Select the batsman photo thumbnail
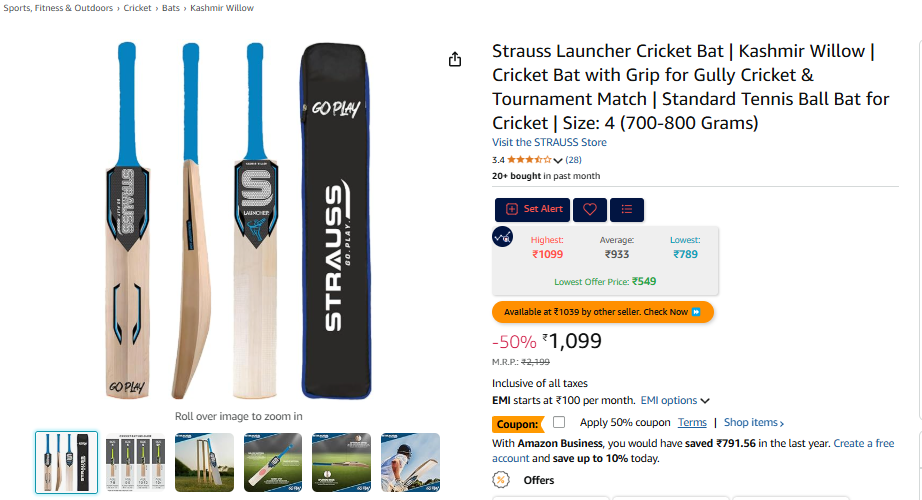The width and height of the screenshot is (922, 500). [410, 462]
